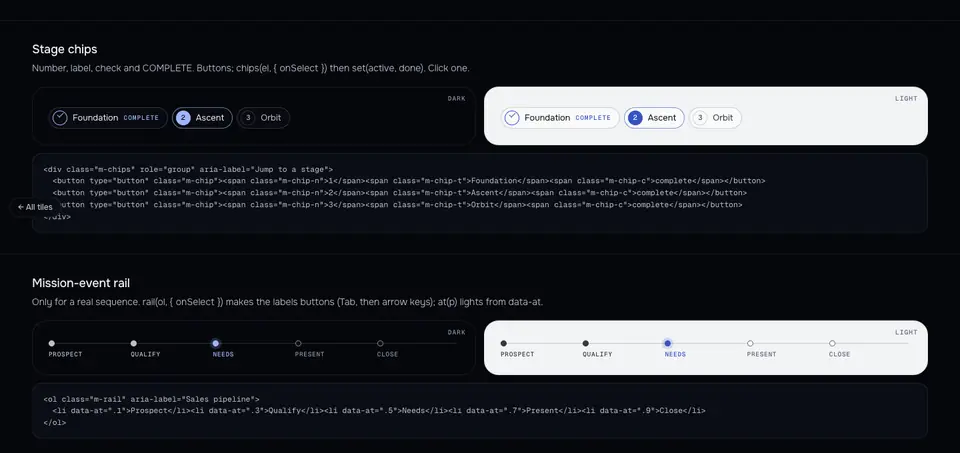Select the Close dot on the light rail
Screen dimensions: 960x453
(832, 343)
